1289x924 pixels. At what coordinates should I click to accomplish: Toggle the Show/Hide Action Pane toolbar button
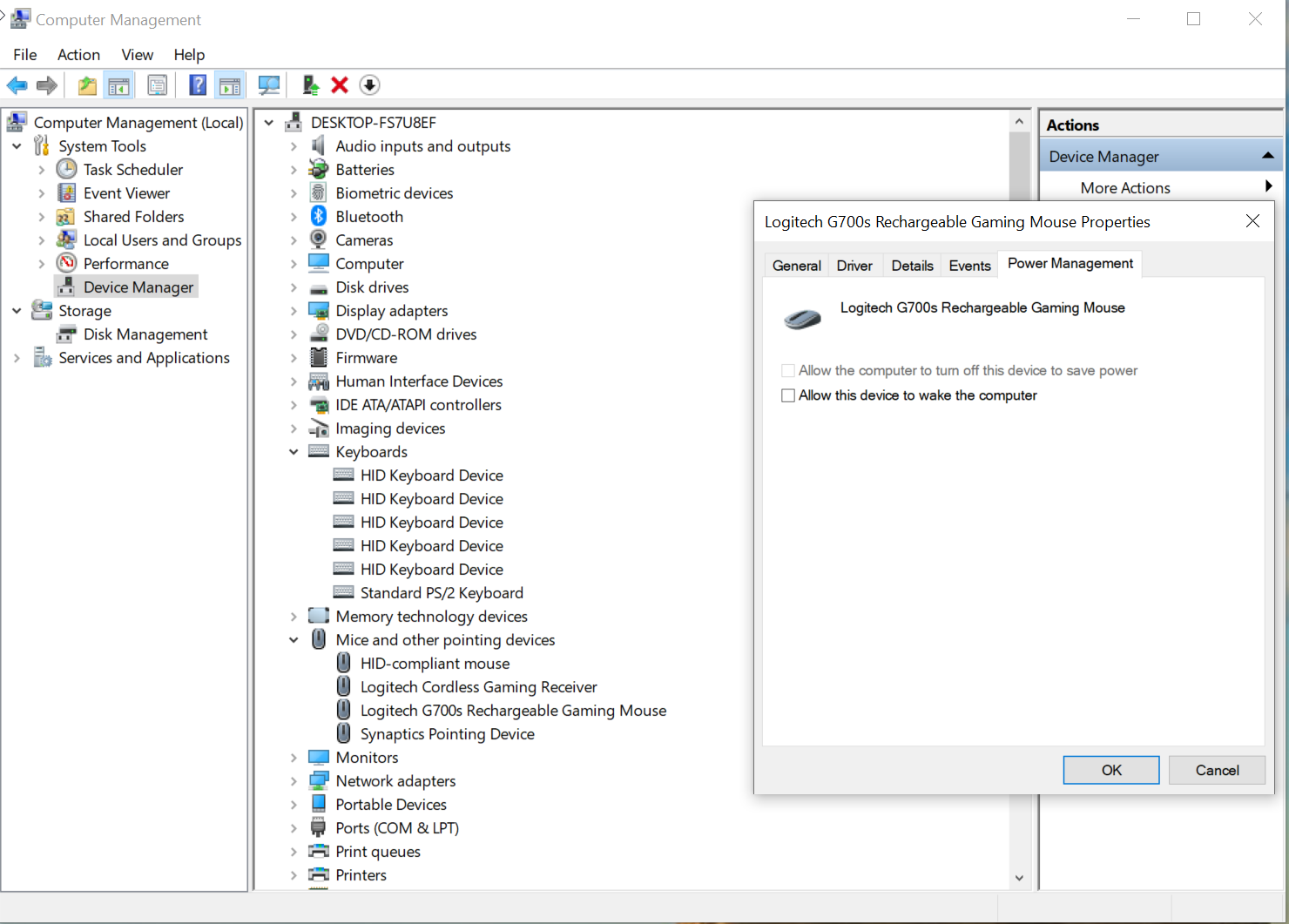tap(230, 85)
